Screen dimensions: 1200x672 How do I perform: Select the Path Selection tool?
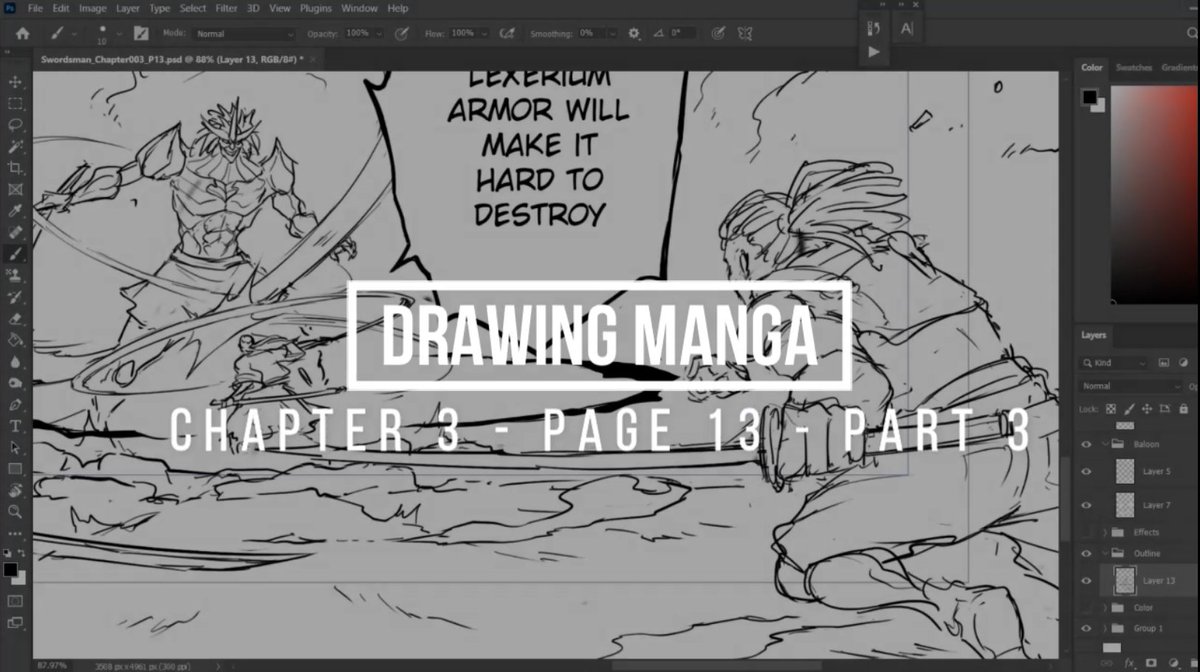pos(15,448)
